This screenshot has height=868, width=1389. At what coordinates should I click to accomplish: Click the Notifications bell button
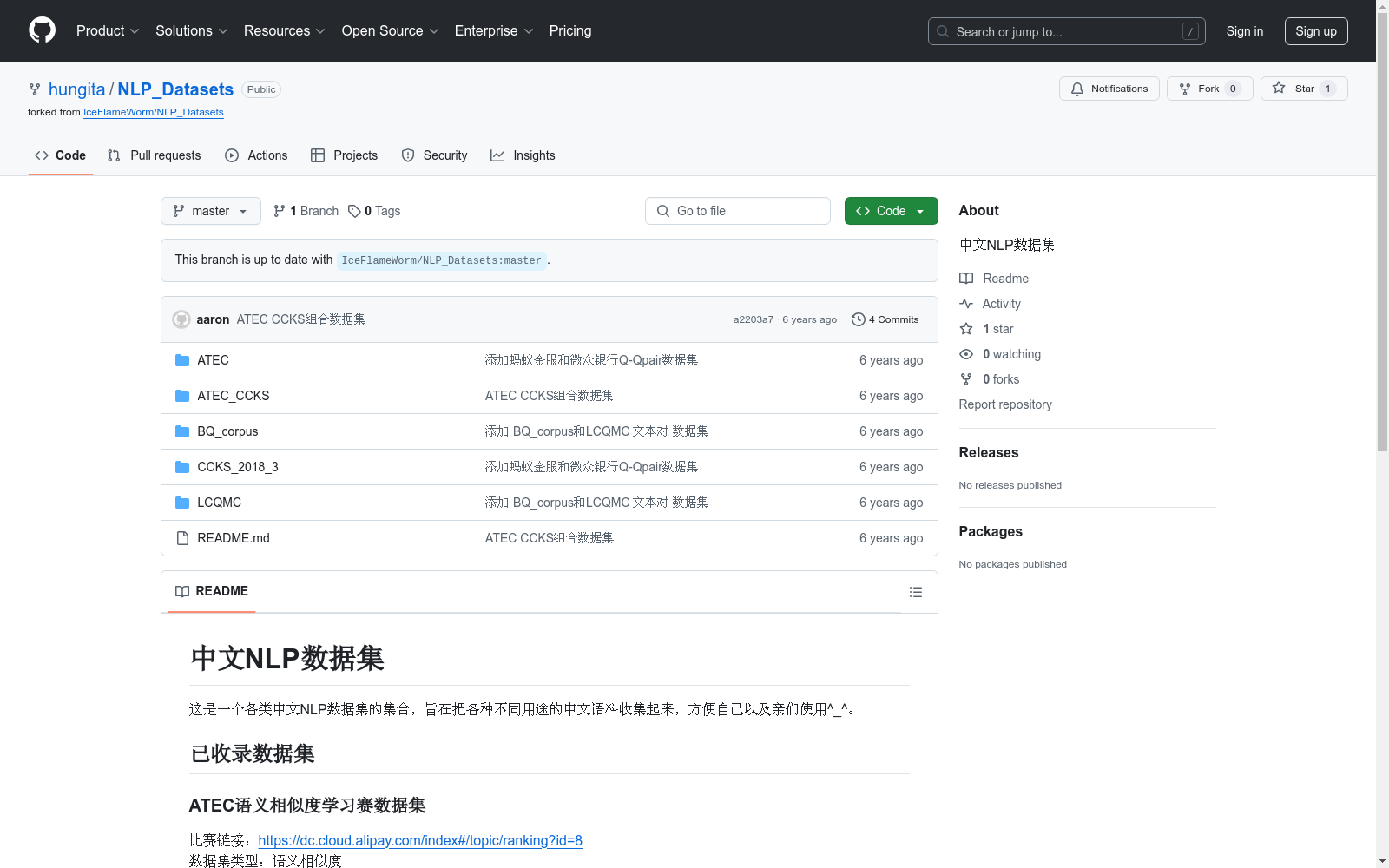(1109, 89)
